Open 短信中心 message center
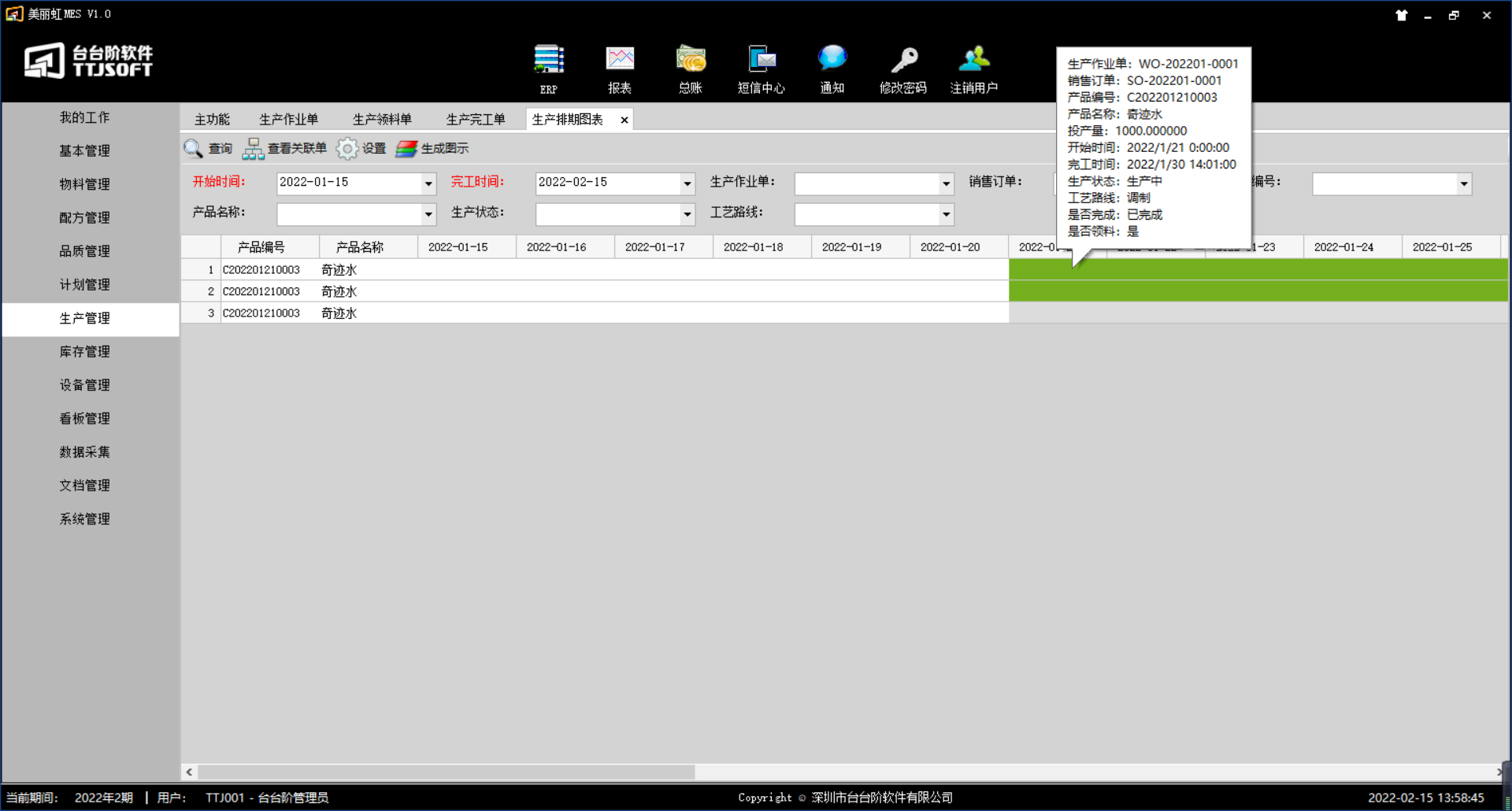Viewport: 1512px width, 811px height. (x=761, y=61)
